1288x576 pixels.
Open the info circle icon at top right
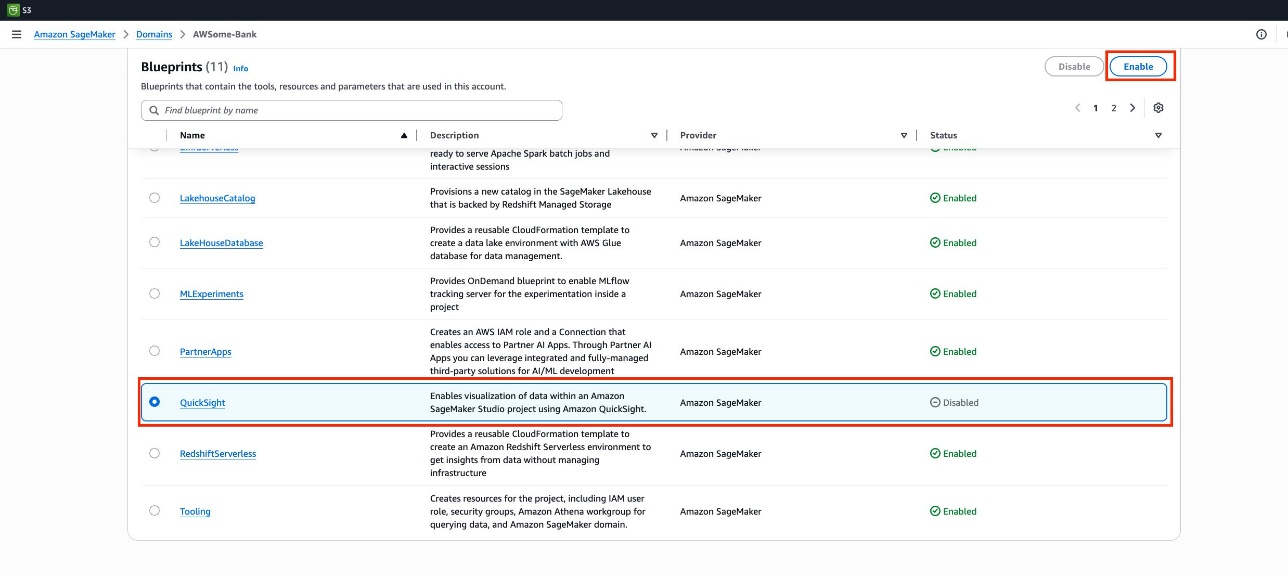[1261, 34]
